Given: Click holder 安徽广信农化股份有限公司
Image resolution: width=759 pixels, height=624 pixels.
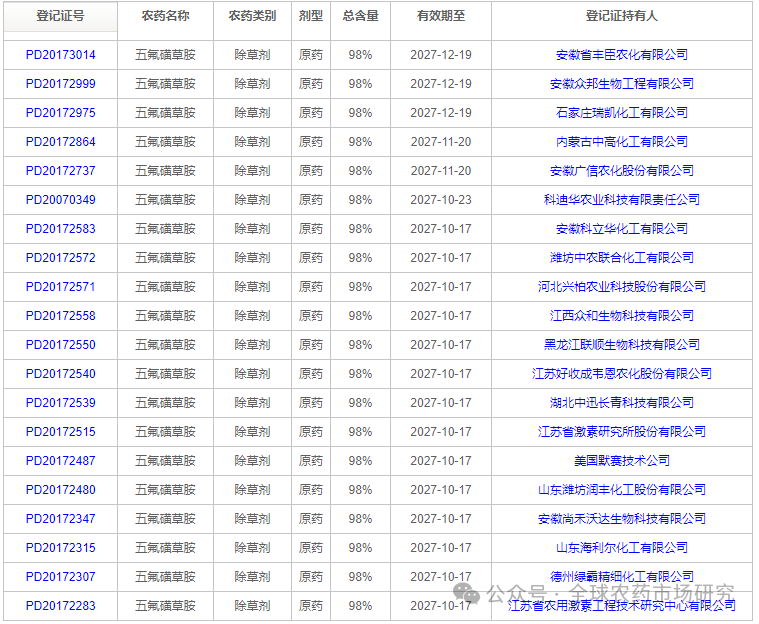Looking at the screenshot, I should [622, 171].
